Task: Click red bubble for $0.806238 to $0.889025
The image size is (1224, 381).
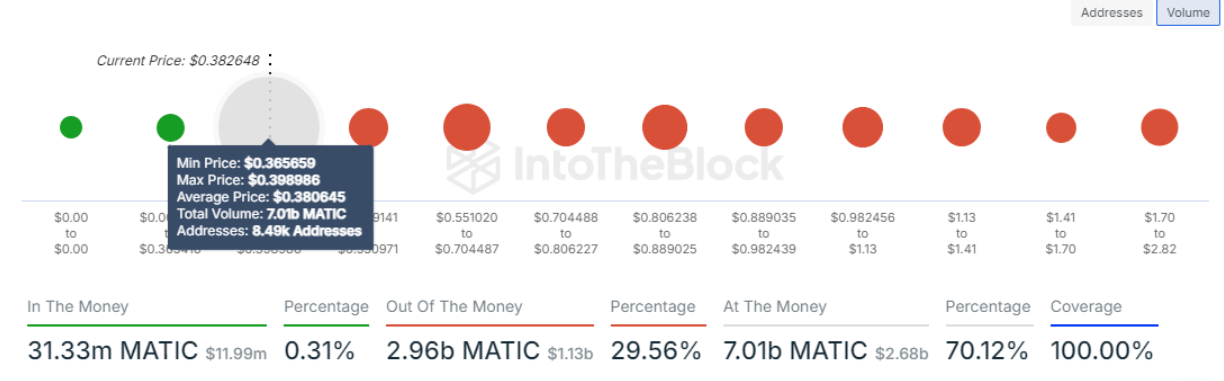Action: 665,128
